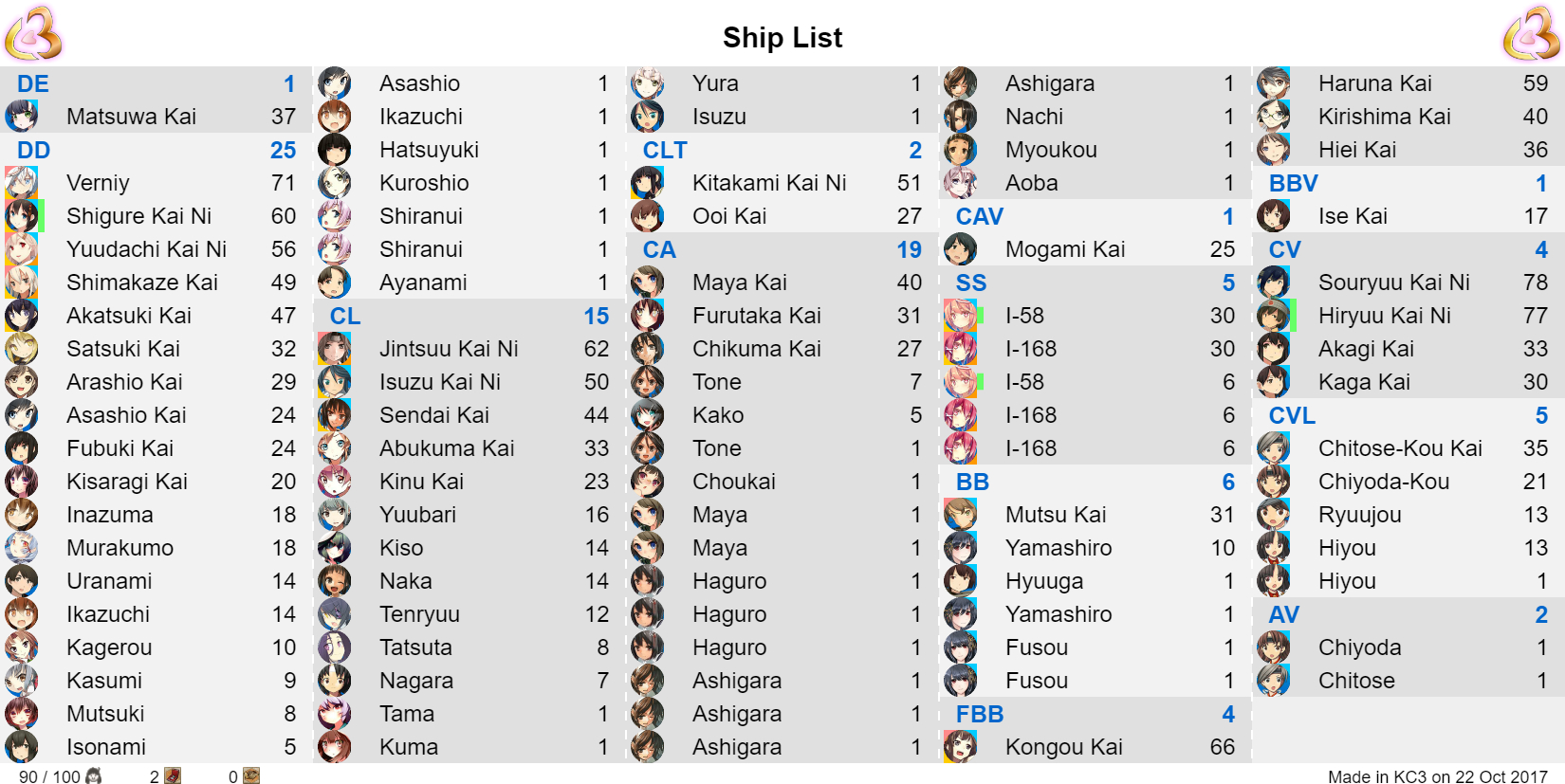
Task: Click Kongou Kai's portrait icon
Action: [961, 747]
